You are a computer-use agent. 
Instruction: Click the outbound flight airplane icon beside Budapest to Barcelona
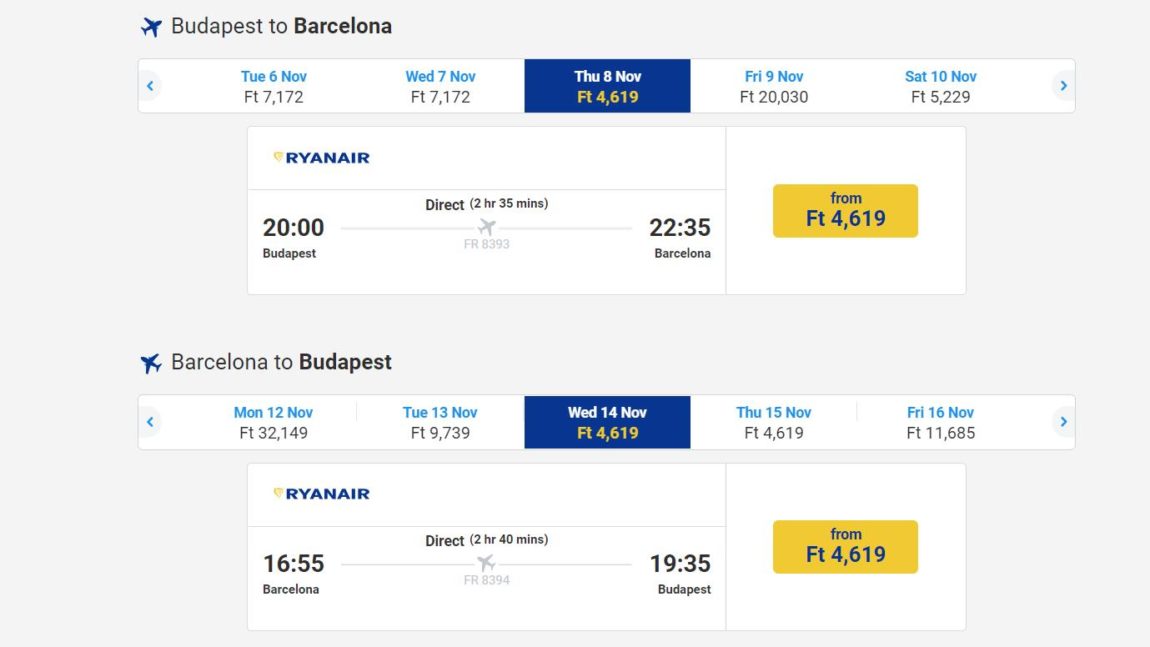[x=151, y=27]
